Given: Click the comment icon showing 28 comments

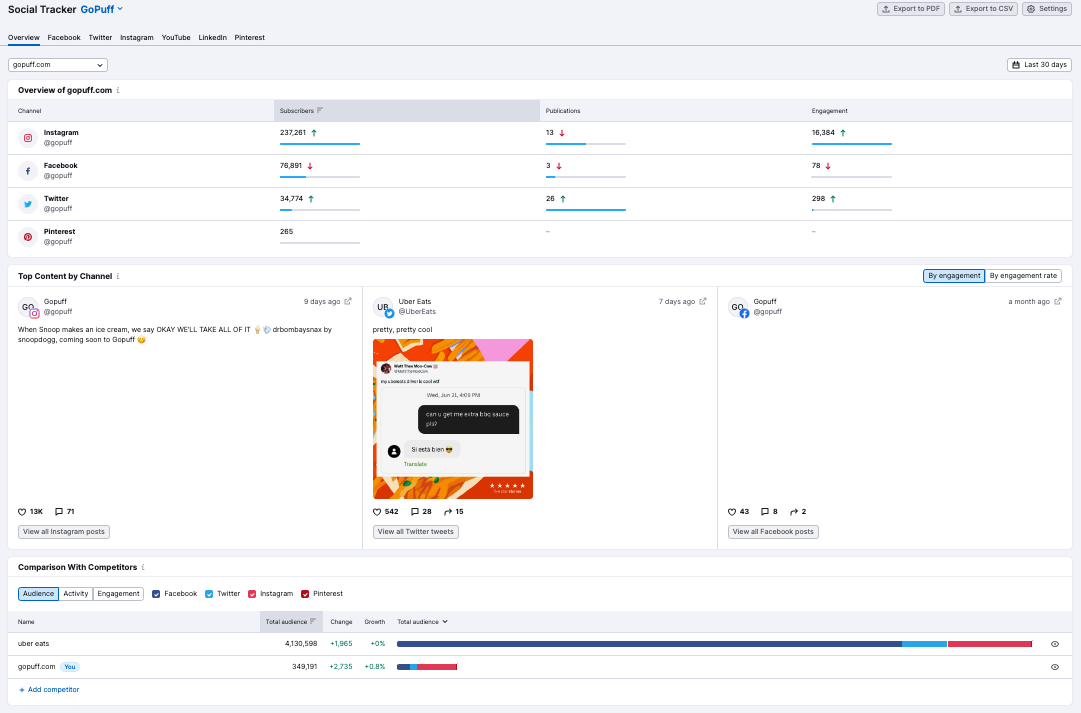Looking at the screenshot, I should coord(415,512).
